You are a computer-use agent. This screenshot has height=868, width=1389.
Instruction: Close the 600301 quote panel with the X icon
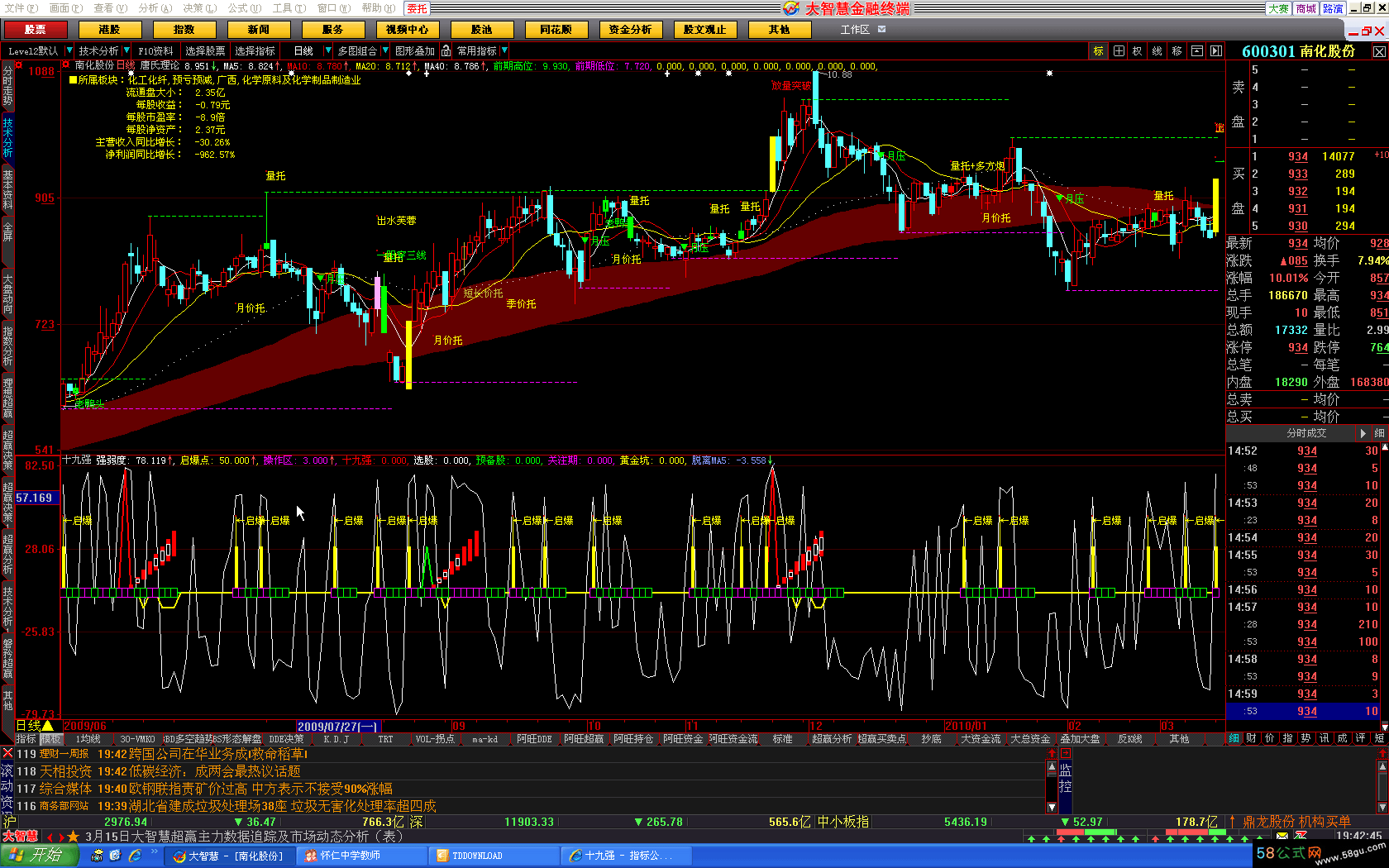coord(1379,51)
